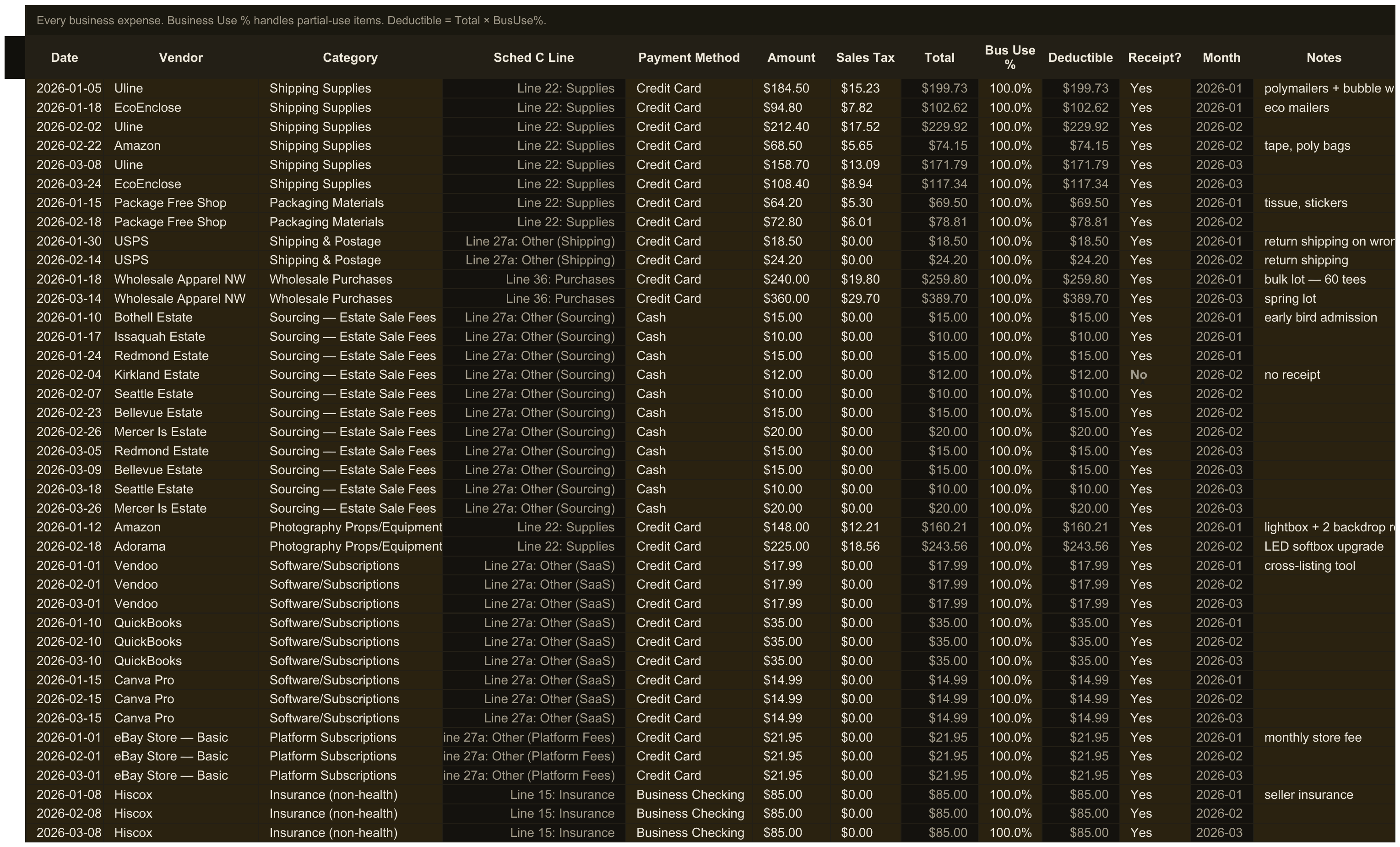The image size is (1400, 847).
Task: Select the Bellevue Estate cell dated 2026-02-23
Action: (181, 413)
